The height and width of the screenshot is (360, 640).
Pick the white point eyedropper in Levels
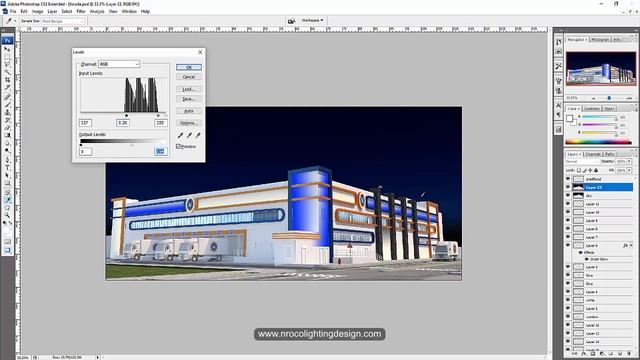click(x=198, y=135)
